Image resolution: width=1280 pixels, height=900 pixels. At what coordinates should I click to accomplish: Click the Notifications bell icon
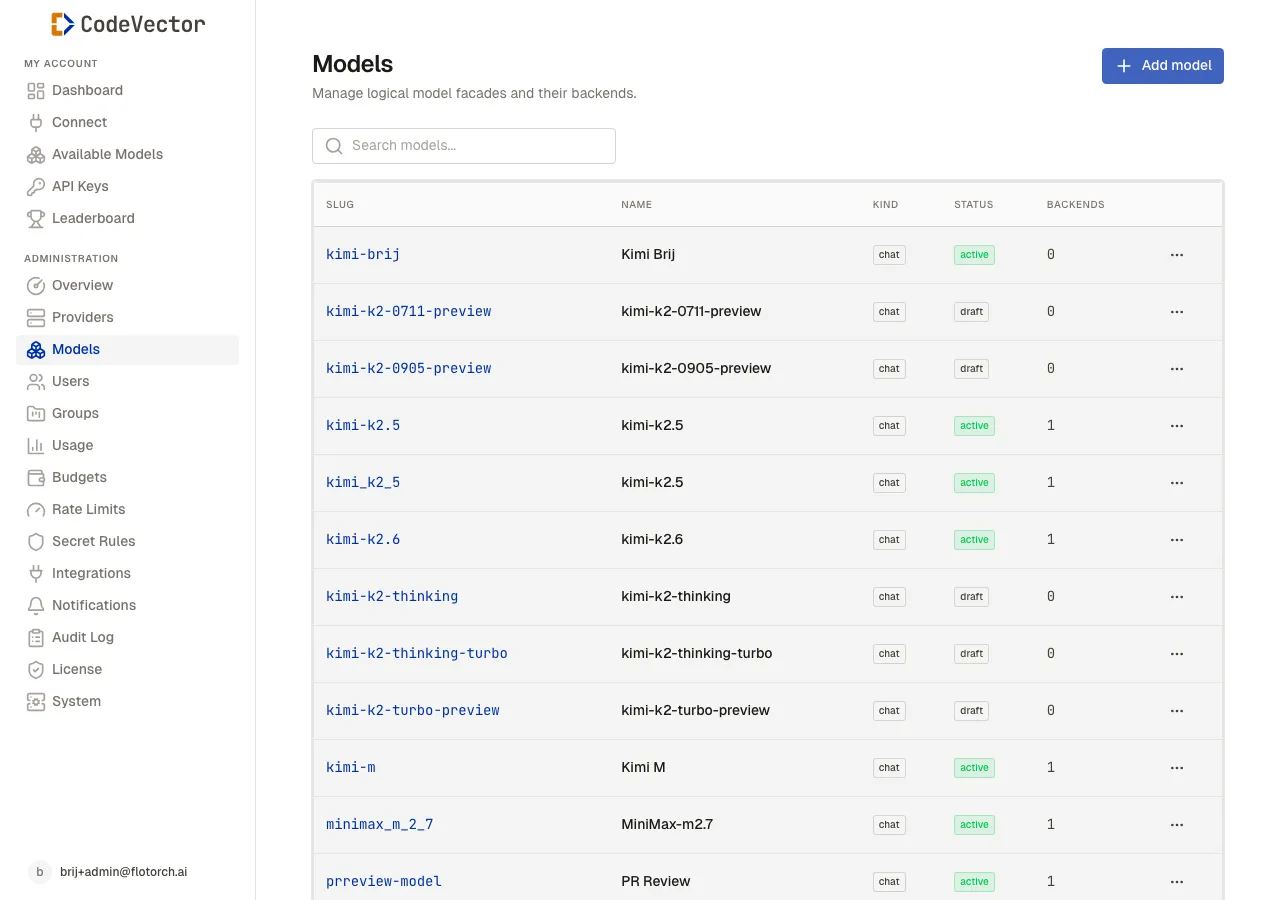point(36,605)
